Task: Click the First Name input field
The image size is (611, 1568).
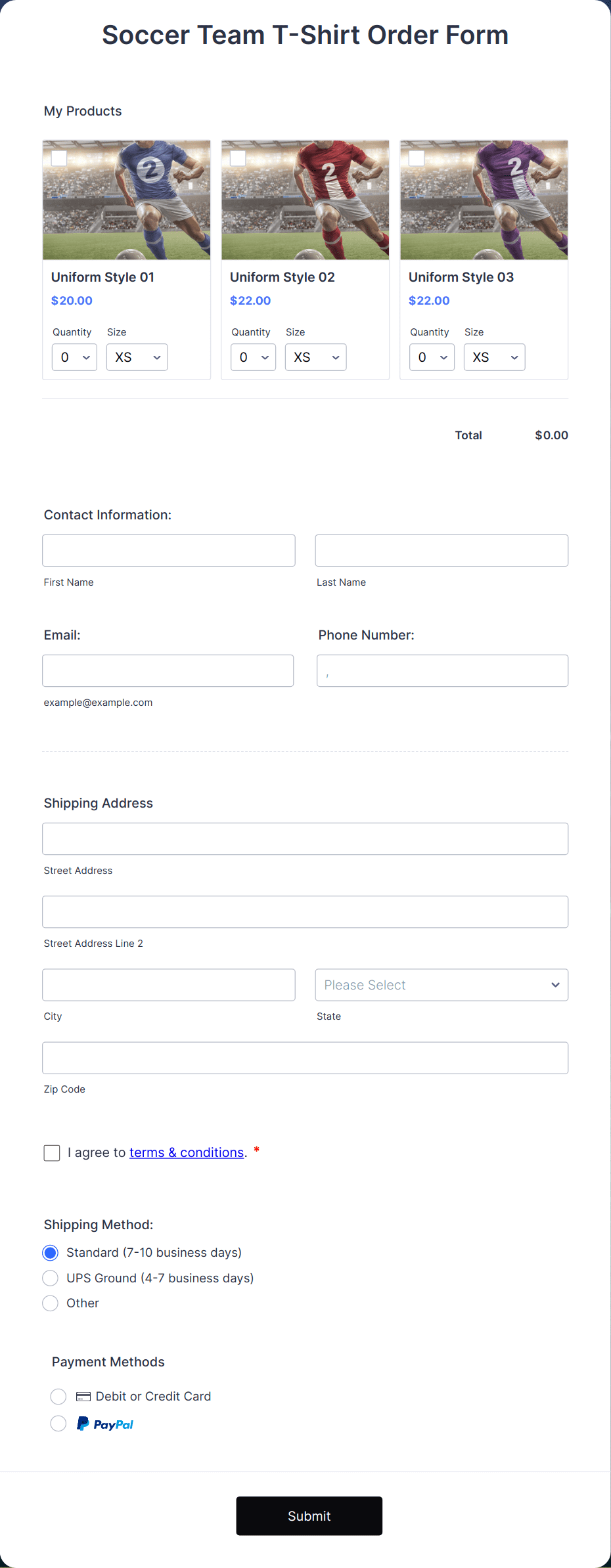Action: pos(169,550)
